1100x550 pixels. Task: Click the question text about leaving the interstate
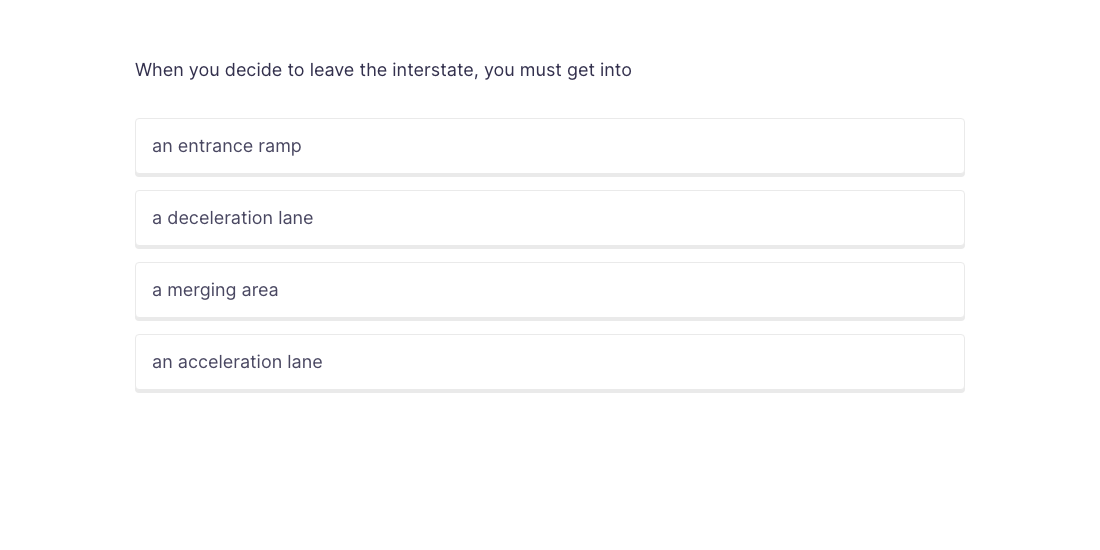[x=383, y=70]
